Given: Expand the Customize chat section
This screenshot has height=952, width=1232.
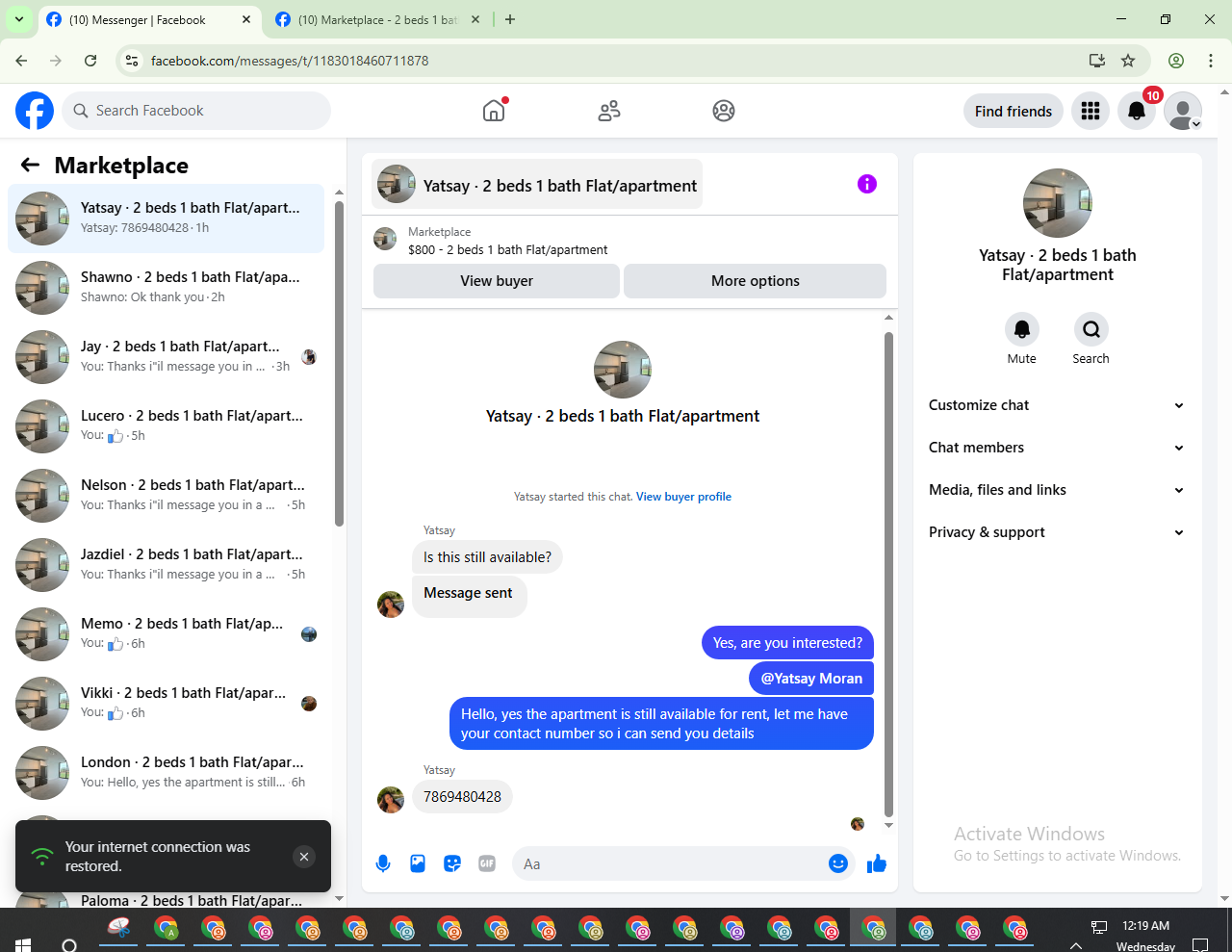Looking at the screenshot, I should 1057,405.
